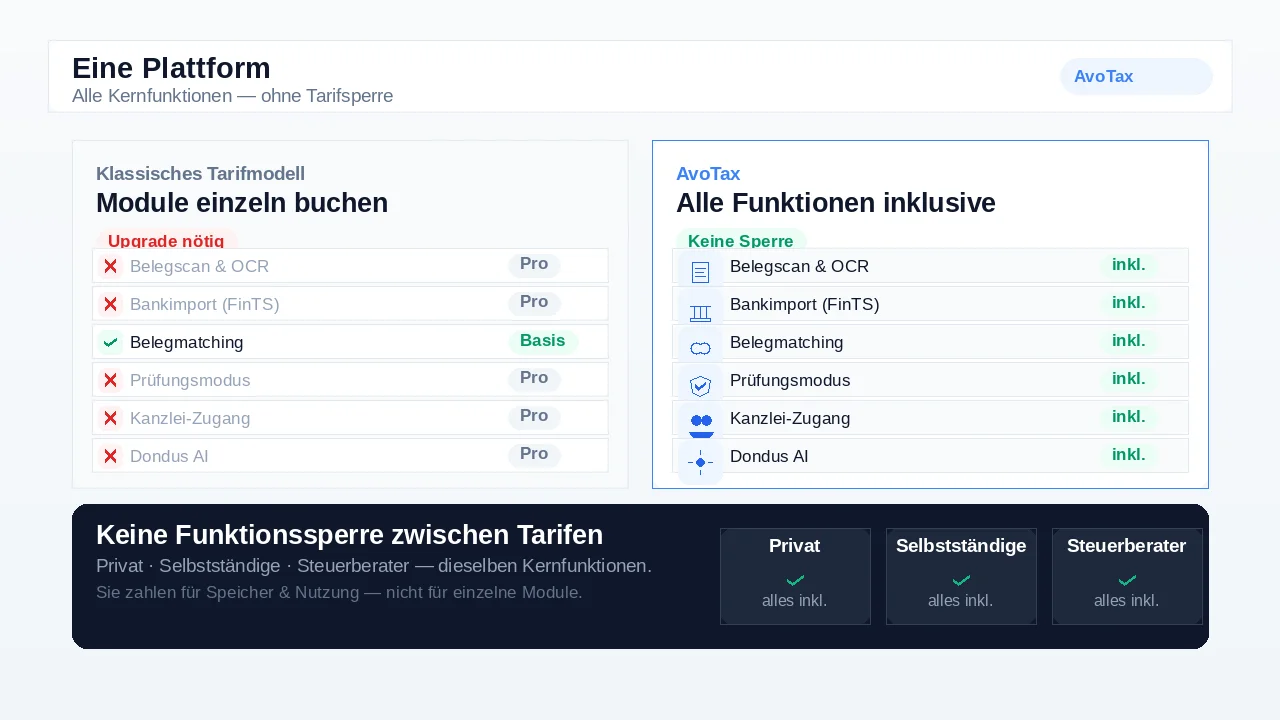The image size is (1280, 720).
Task: Select the Privat tariff card title
Action: 795,546
